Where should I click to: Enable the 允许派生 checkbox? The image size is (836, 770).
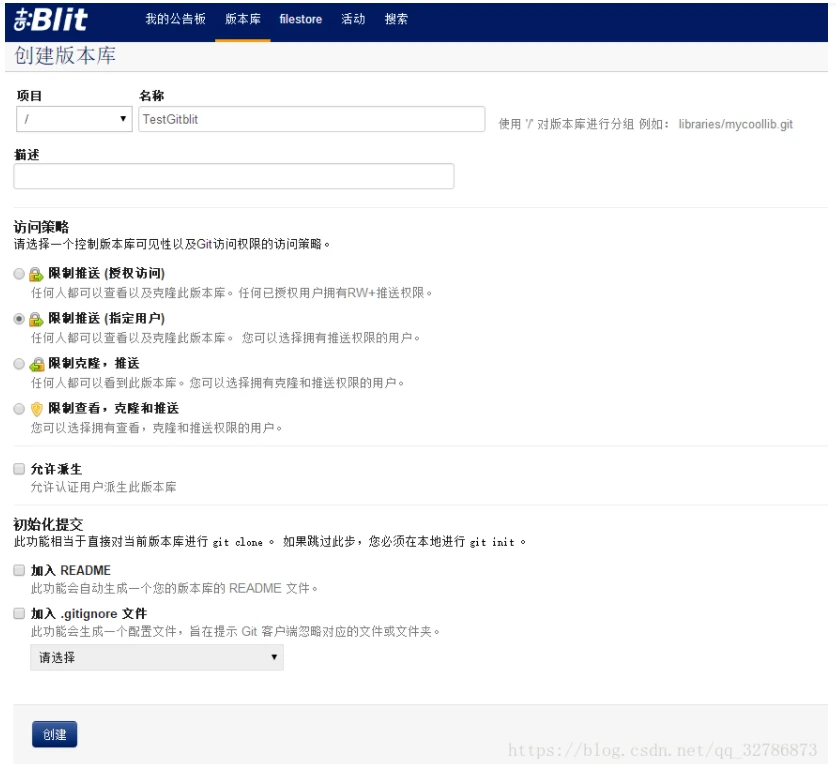click(19, 469)
